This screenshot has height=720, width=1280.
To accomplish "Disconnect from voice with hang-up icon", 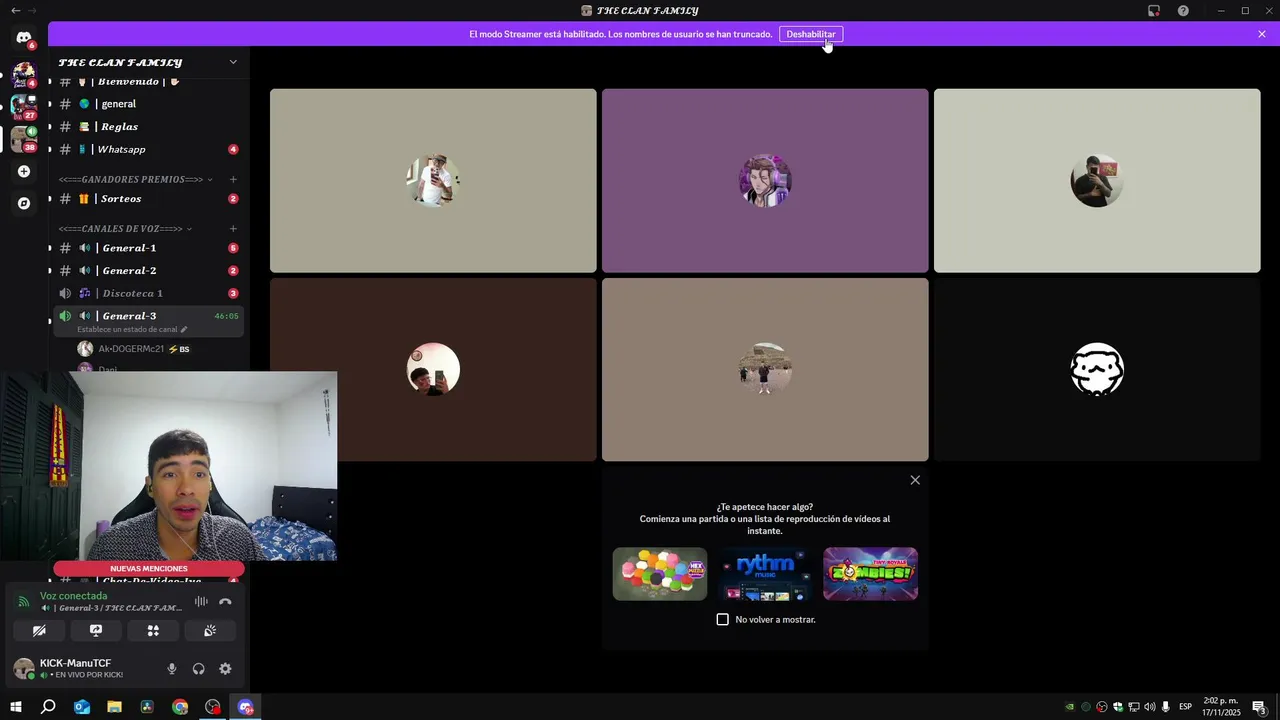I will [x=225, y=601].
